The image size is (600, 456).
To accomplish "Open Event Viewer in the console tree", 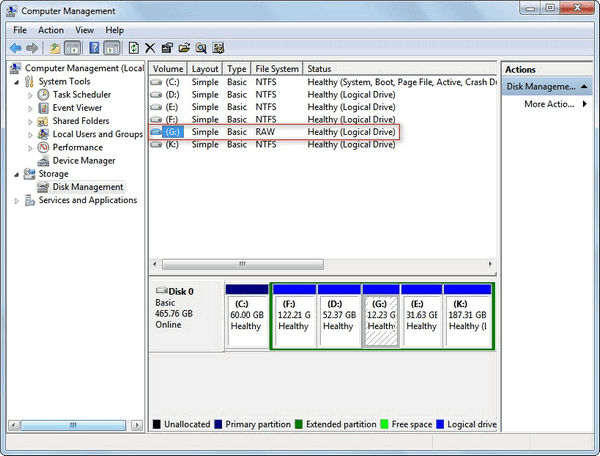I will click(77, 108).
